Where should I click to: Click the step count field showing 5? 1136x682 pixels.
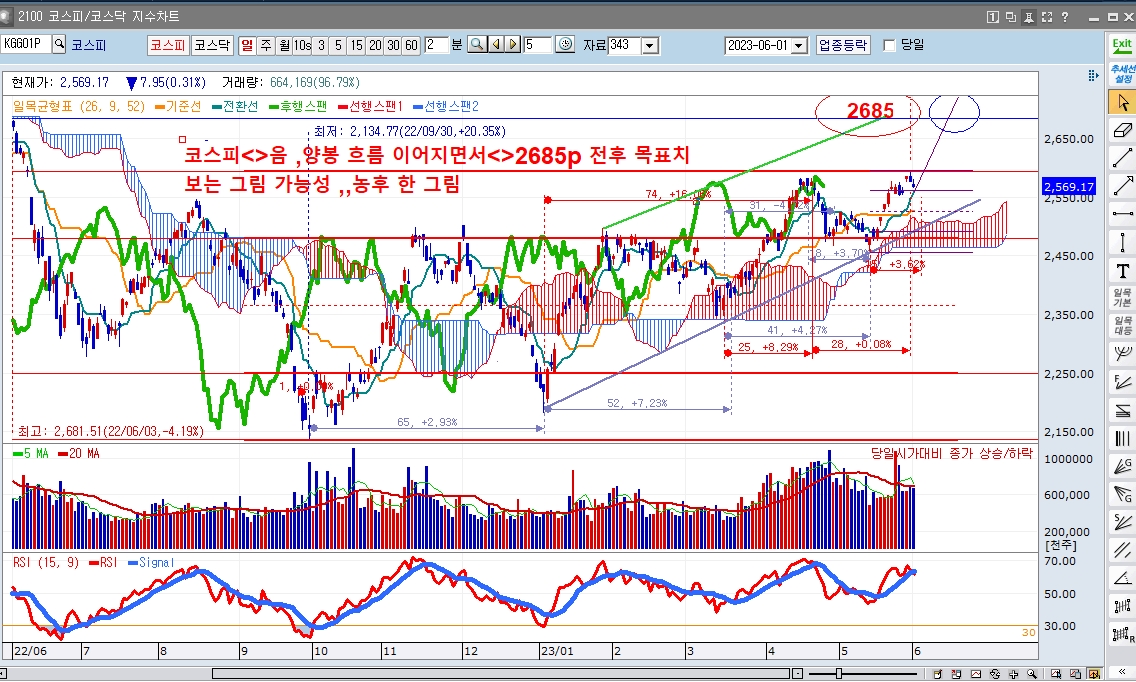[x=537, y=45]
